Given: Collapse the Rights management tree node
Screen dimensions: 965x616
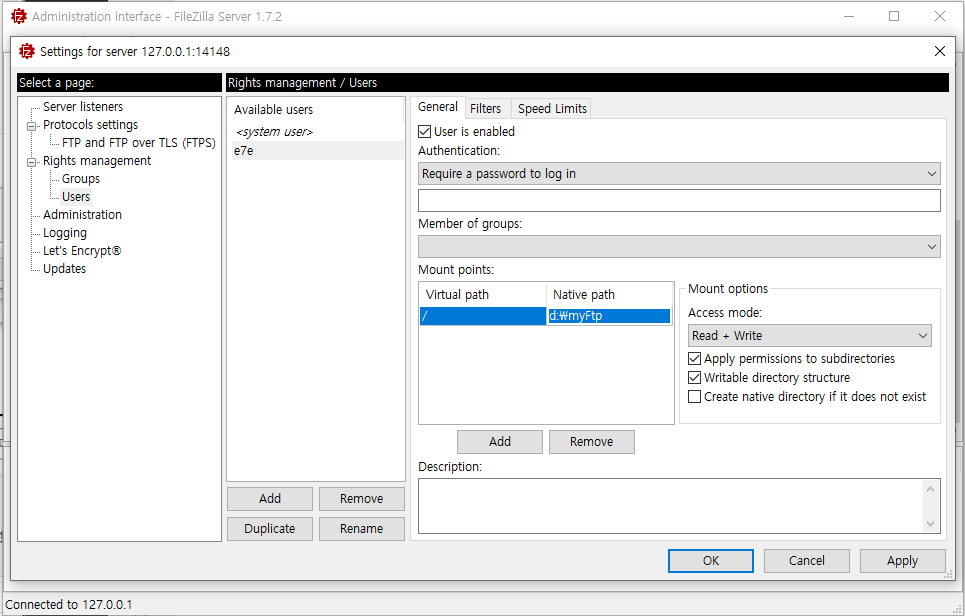Looking at the screenshot, I should [x=31, y=162].
